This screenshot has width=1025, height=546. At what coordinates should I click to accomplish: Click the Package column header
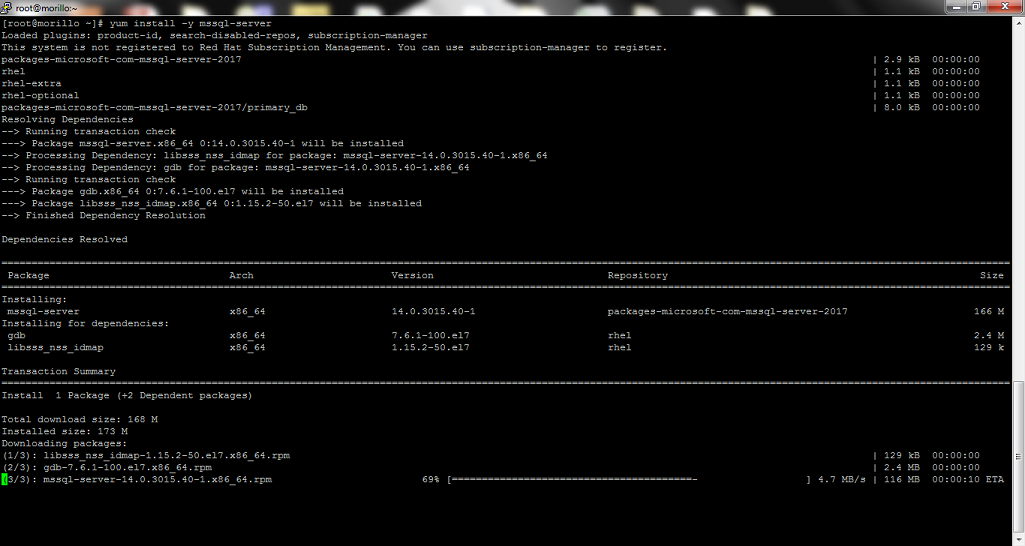tap(28, 275)
